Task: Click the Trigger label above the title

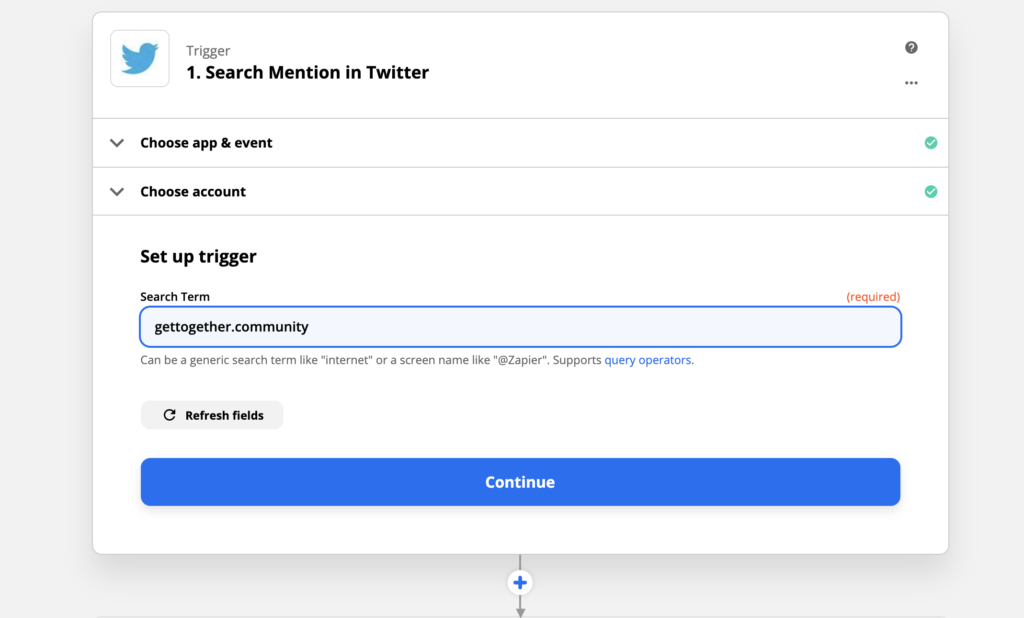Action: [x=208, y=50]
